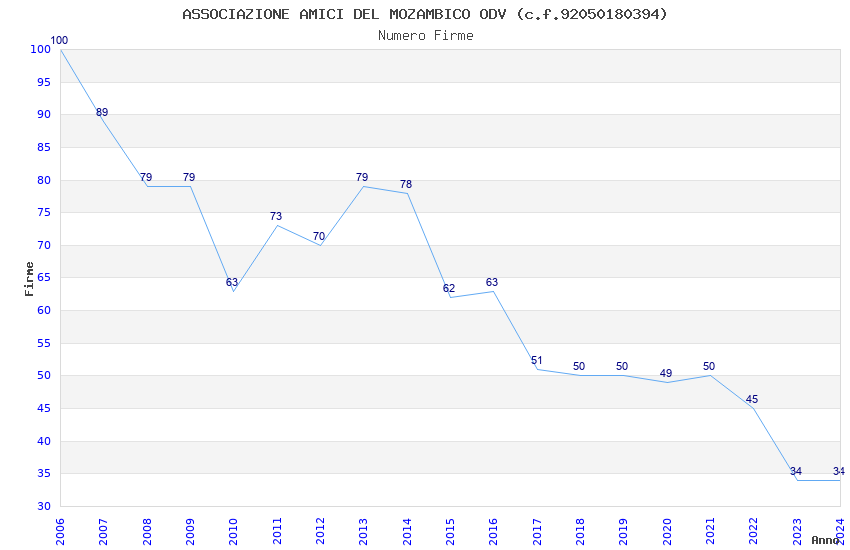850x550 pixels.
Task: Select the data point label 100 for 2006
Action: [x=59, y=40]
